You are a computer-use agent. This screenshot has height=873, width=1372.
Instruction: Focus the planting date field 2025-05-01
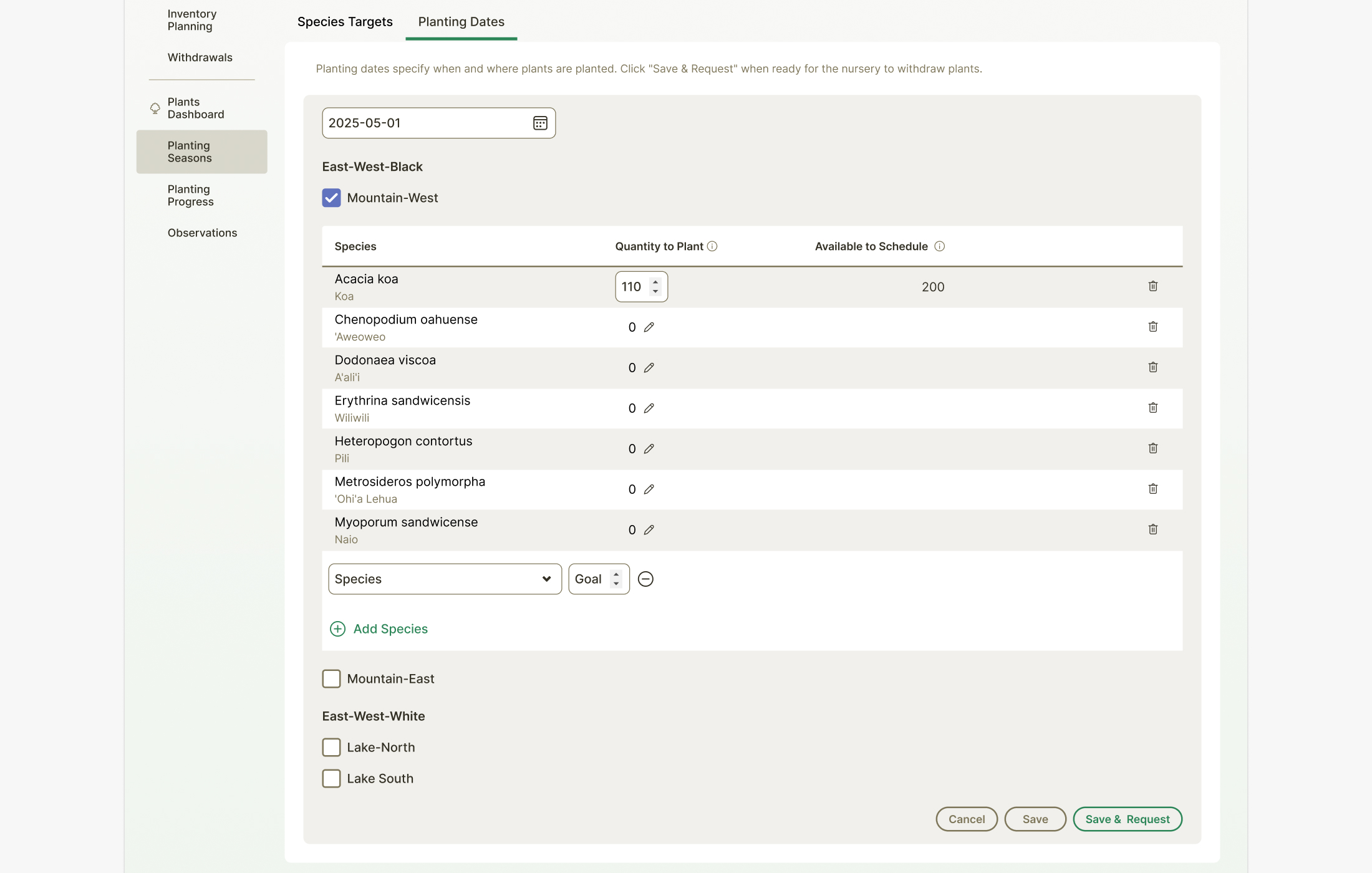pos(438,123)
